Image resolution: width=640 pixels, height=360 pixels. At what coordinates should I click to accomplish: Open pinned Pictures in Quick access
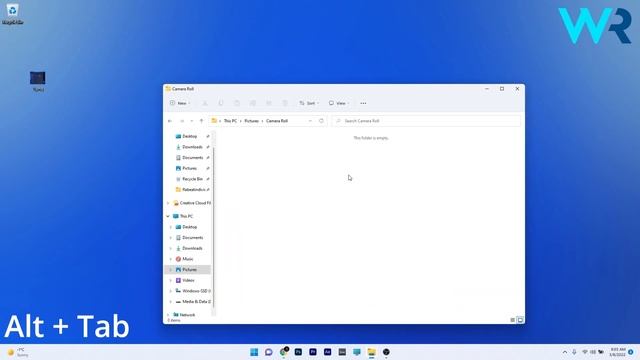190,168
